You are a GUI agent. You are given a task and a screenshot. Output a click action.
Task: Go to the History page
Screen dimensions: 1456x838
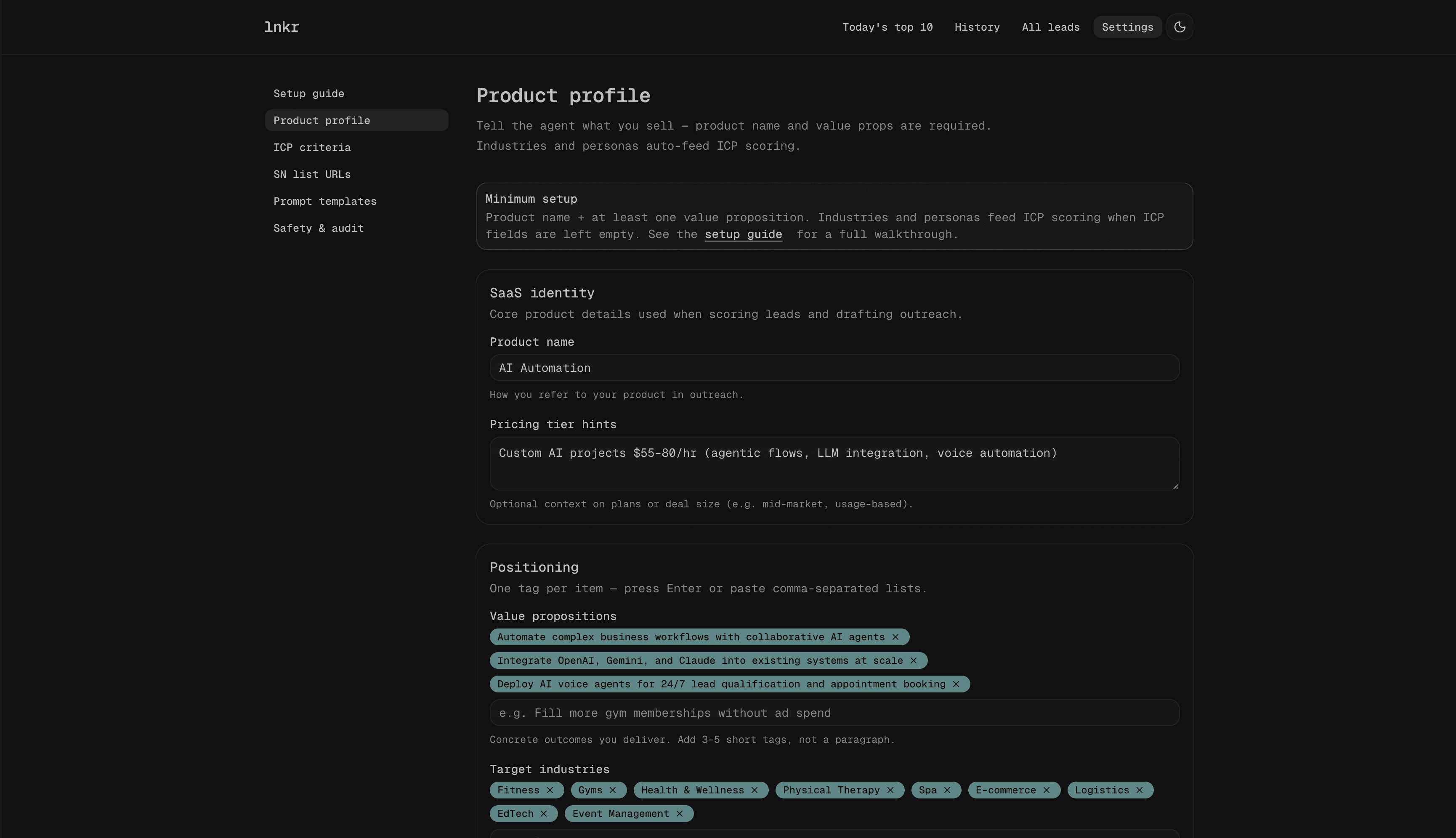pos(977,27)
